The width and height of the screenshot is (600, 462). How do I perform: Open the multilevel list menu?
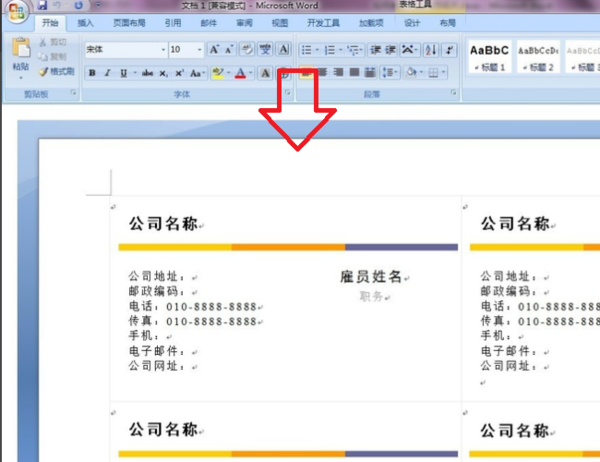point(354,50)
